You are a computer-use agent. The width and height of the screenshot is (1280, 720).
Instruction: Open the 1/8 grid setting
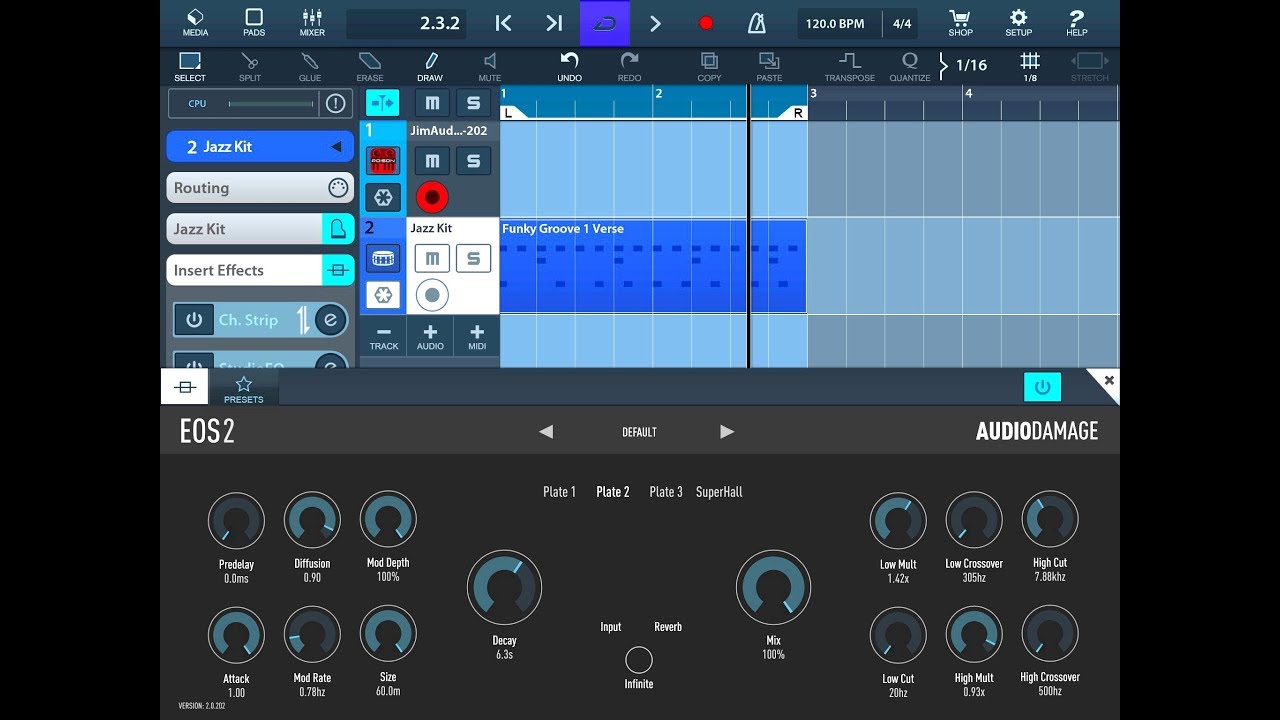(1030, 67)
